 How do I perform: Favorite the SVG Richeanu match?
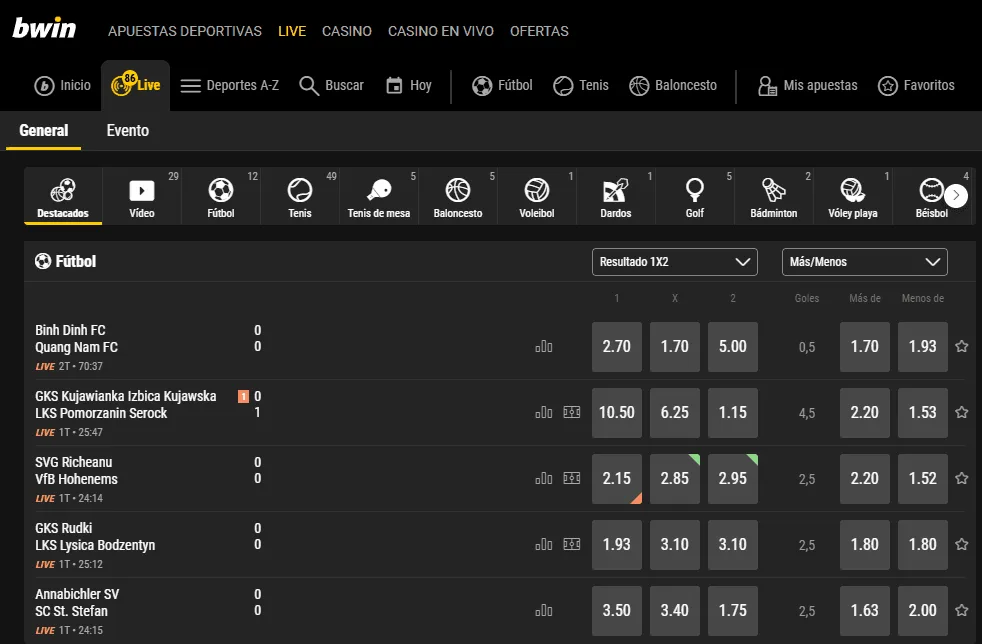click(962, 479)
